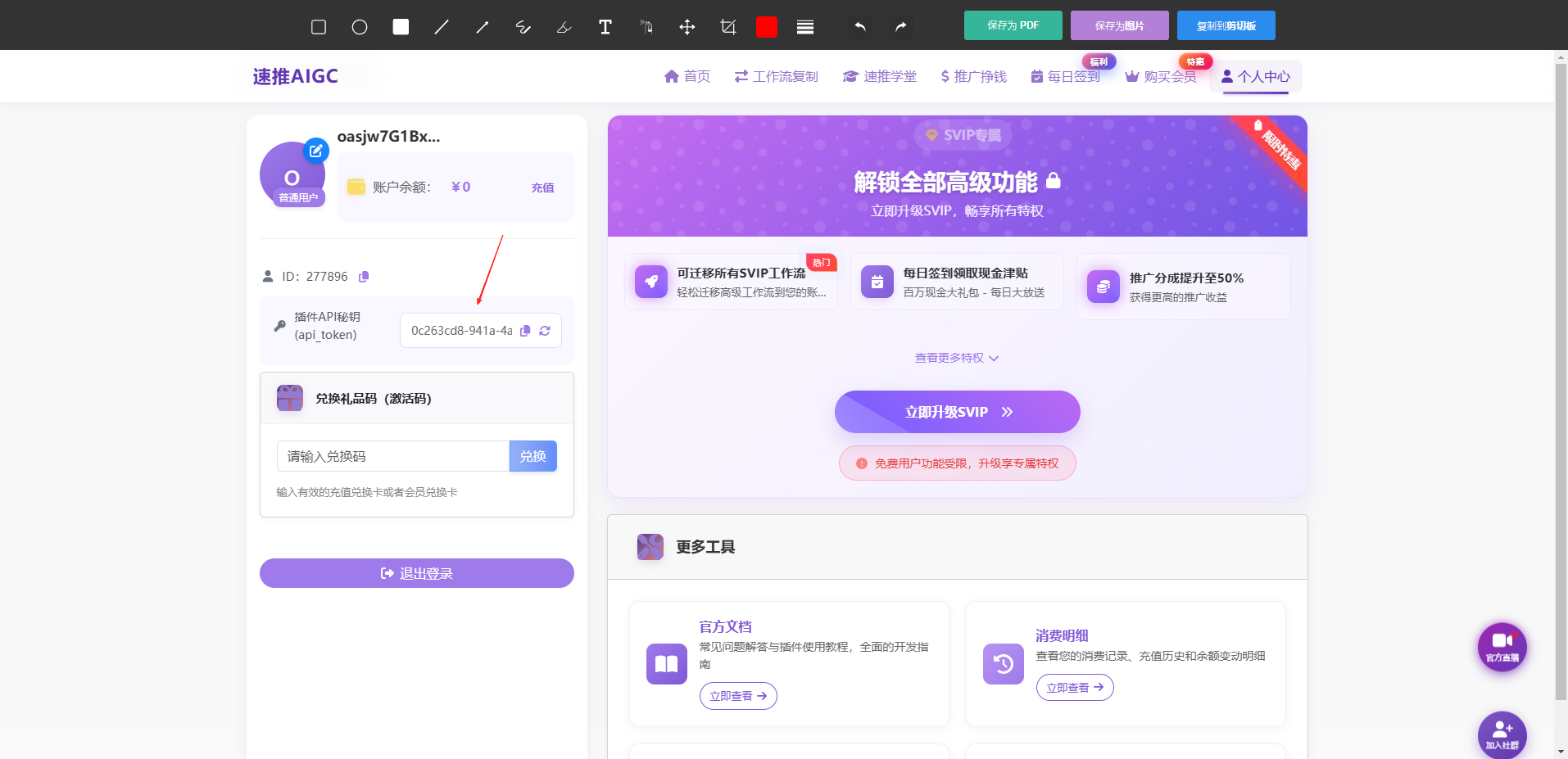Open the 速推学堂 nav item
The height and width of the screenshot is (759, 1568).
(880, 76)
